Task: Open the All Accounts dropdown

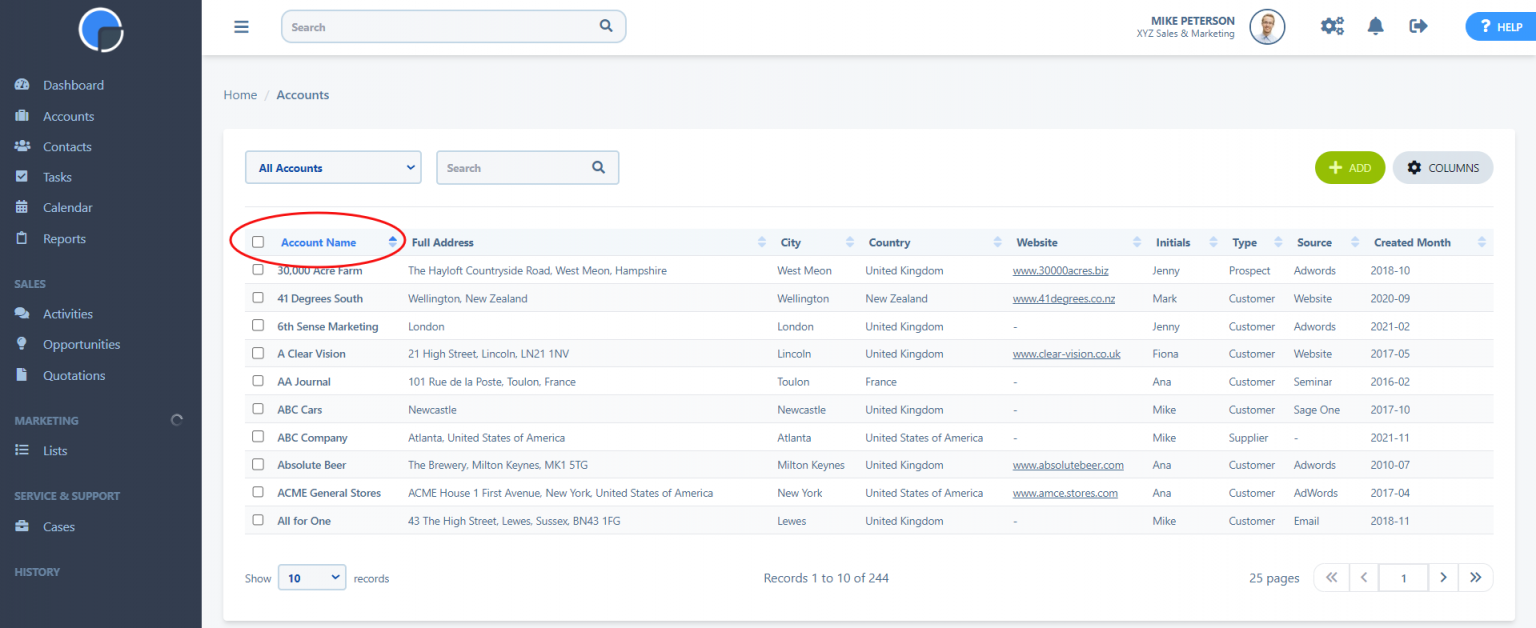Action: [333, 167]
